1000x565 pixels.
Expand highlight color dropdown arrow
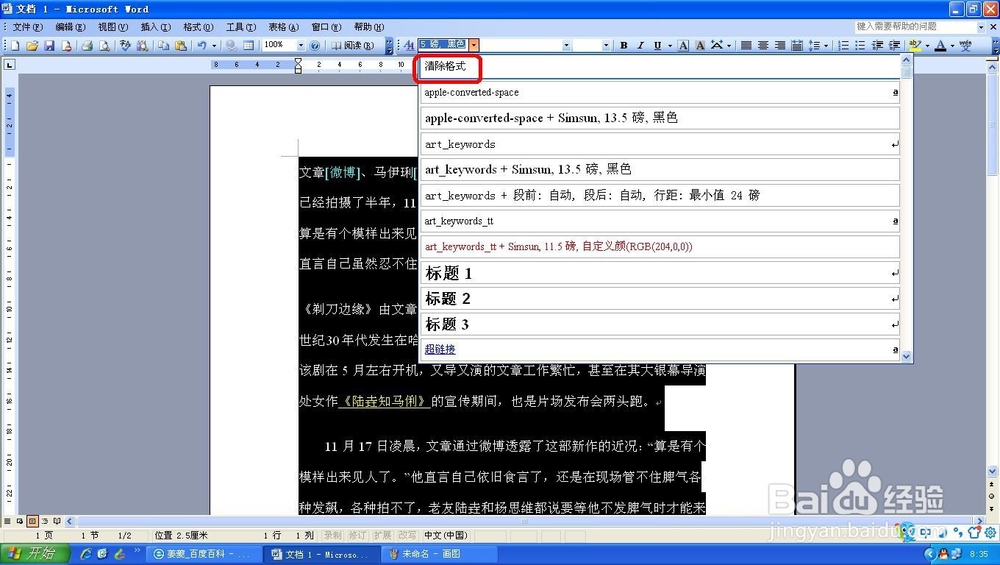tap(927, 46)
